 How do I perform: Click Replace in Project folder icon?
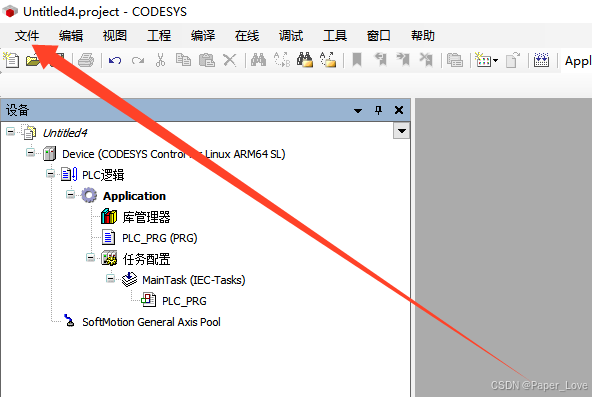(328, 60)
